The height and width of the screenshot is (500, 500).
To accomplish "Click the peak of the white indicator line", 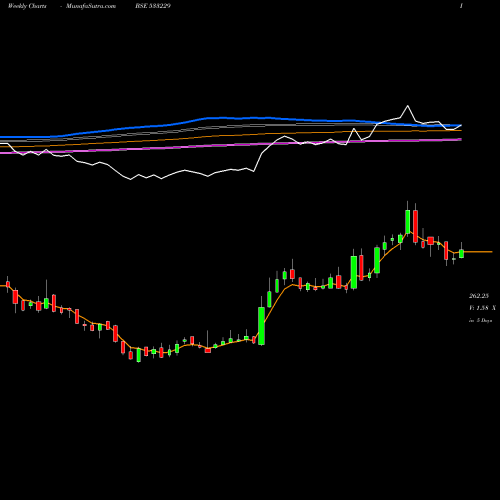I will 407,106.
